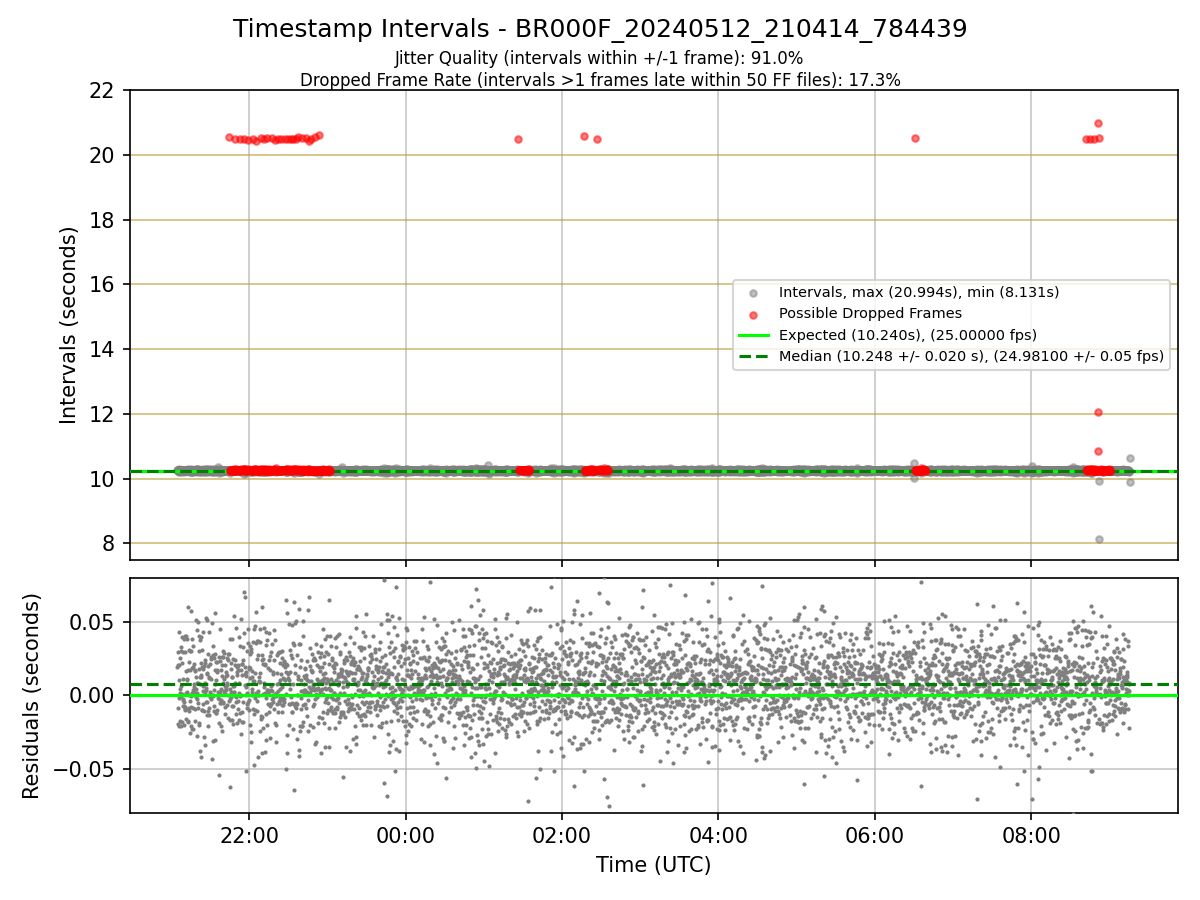This screenshot has width=1200, height=900.
Task: Click the 'Residuals (seconds)' y-axis label
Action: pyautogui.click(x=31, y=696)
